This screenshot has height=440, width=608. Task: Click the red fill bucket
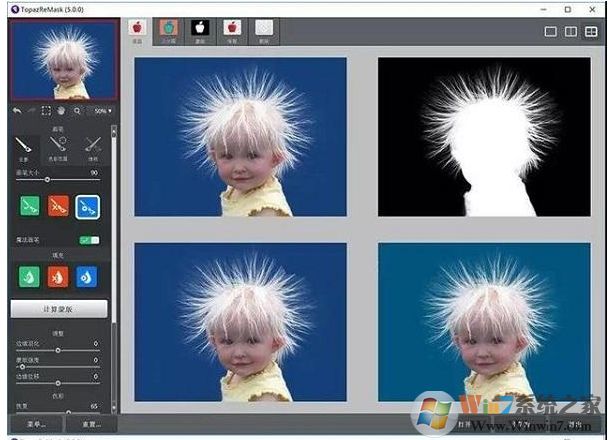click(59, 275)
